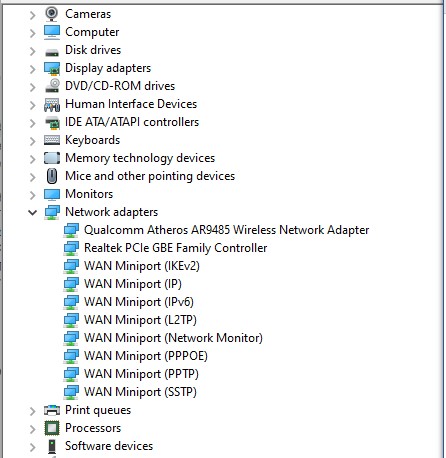The height and width of the screenshot is (458, 446).
Task: Select WAN Miniport (IKEv2) device
Action: [x=142, y=266]
